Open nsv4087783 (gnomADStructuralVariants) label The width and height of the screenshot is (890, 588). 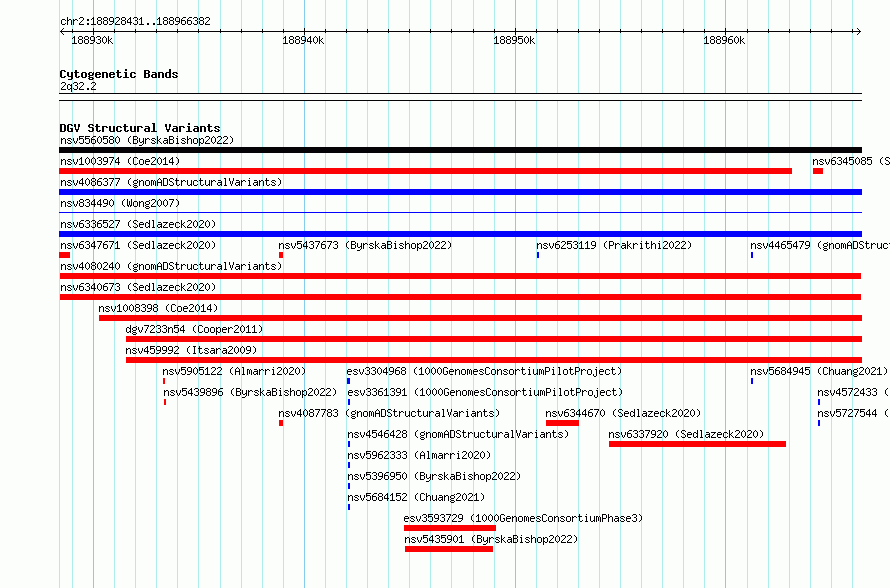point(389,413)
